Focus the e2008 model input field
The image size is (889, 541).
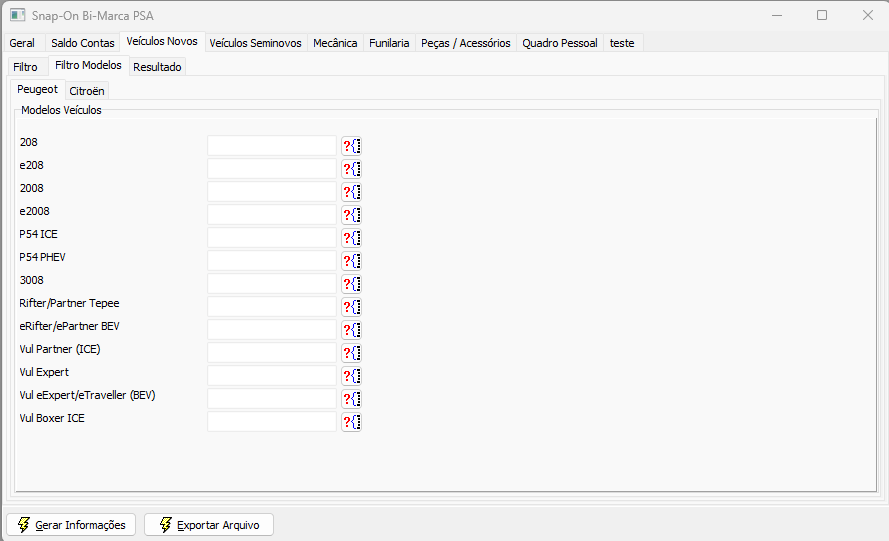(x=272, y=214)
